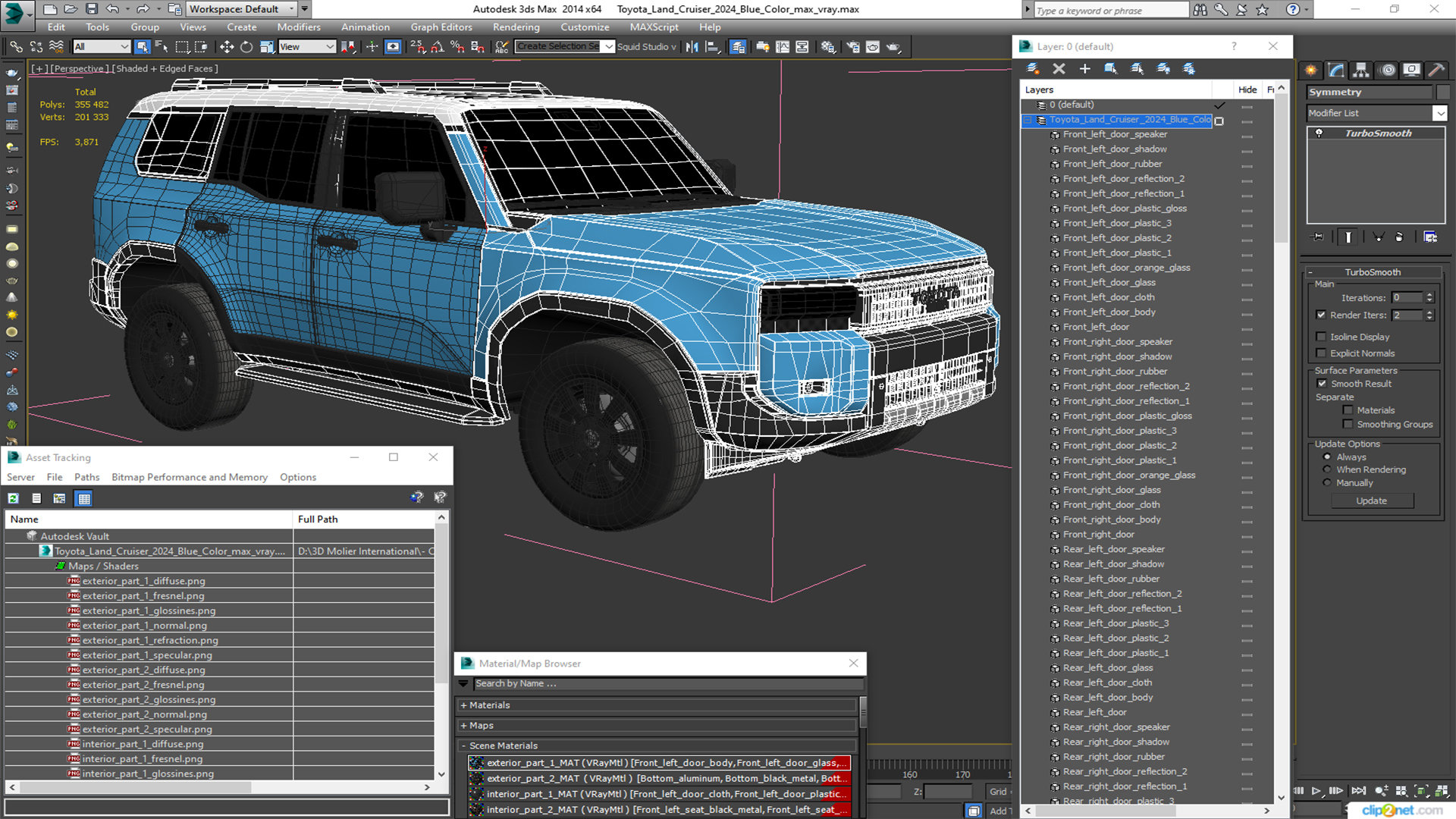Click Refresh icon in Asset Tracking
Image resolution: width=1456 pixels, height=819 pixels.
coord(14,498)
